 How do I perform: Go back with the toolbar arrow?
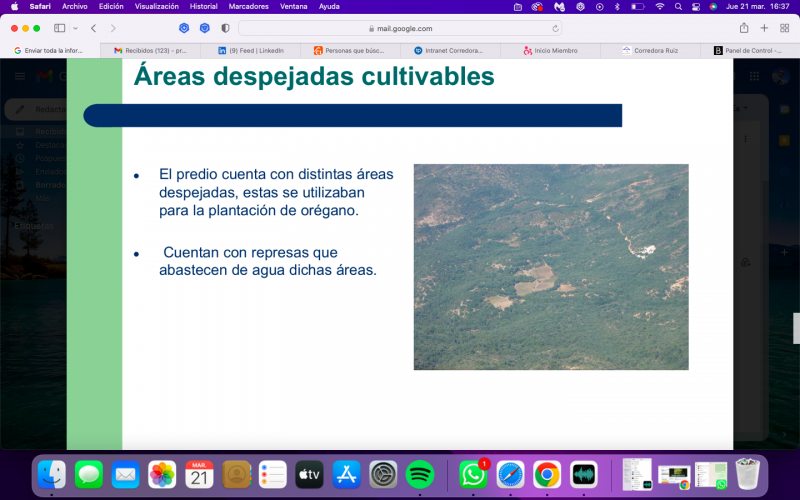[93, 28]
